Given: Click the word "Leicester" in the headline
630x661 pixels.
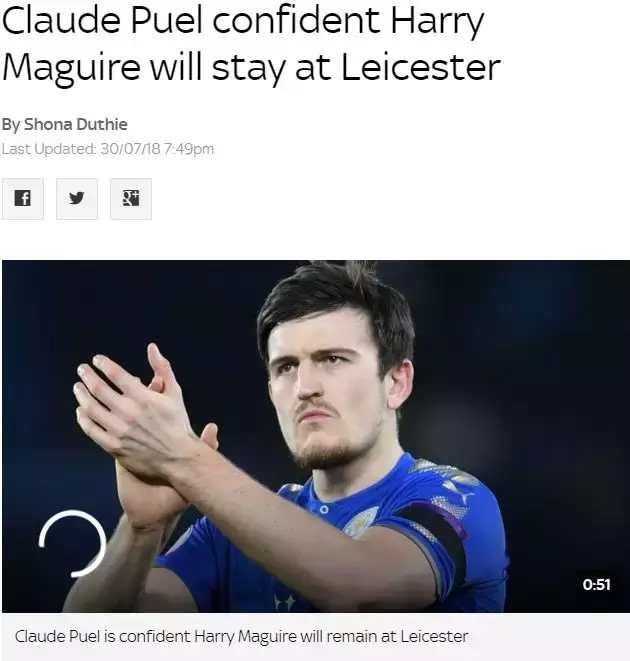Looking at the screenshot, I should coord(420,67).
